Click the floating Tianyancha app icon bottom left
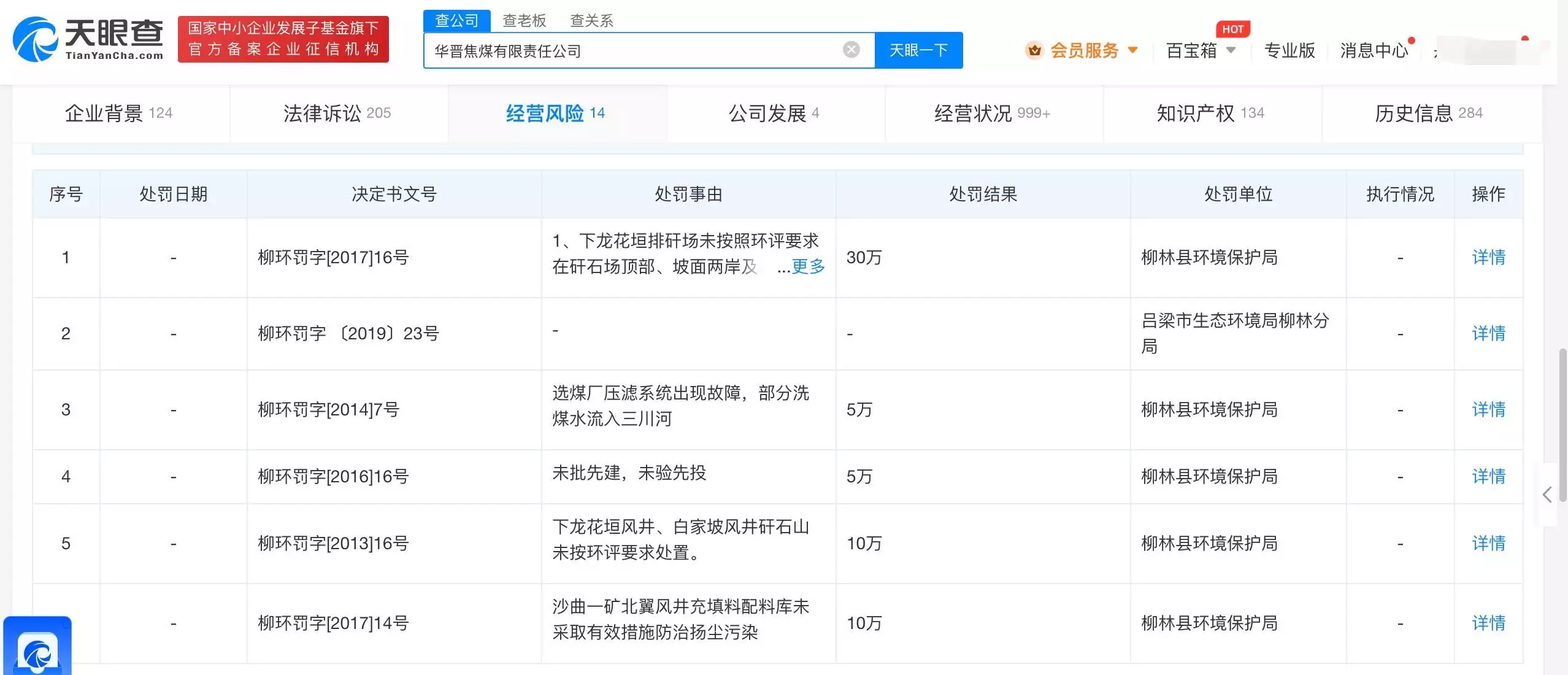Viewport: 1568px width, 675px height. coord(37,647)
